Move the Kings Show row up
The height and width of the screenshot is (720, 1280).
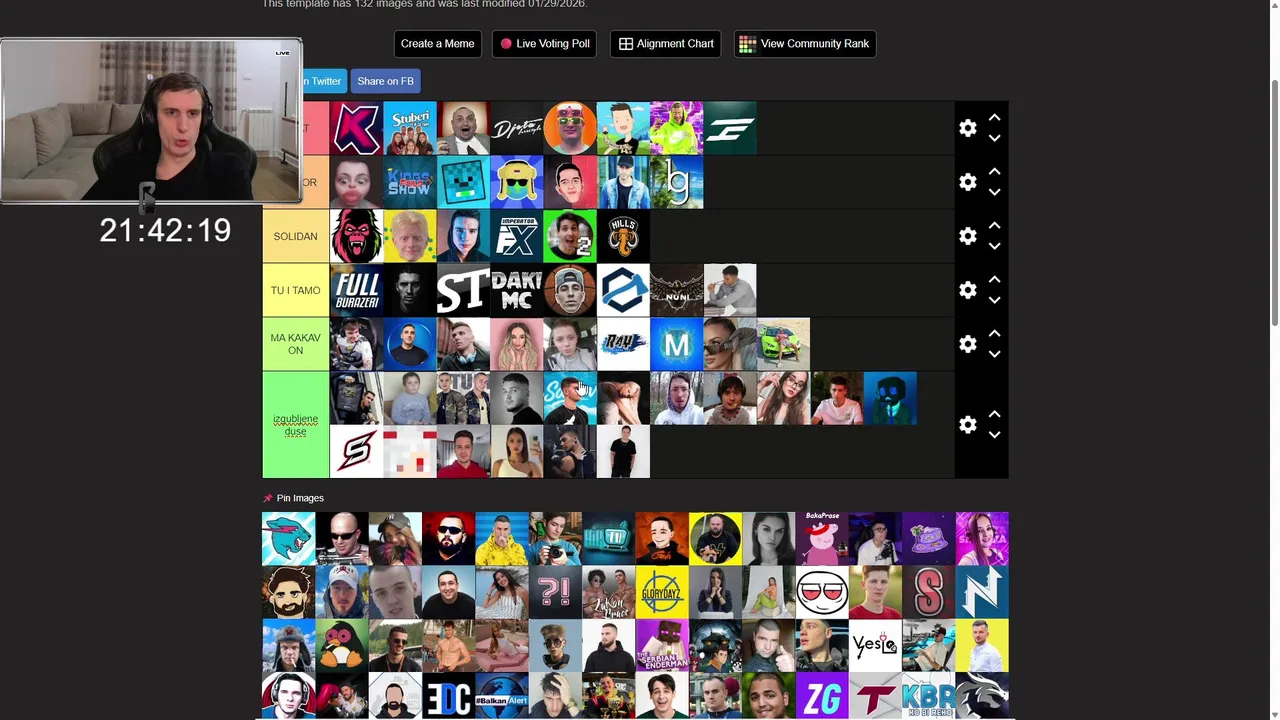[x=994, y=172]
